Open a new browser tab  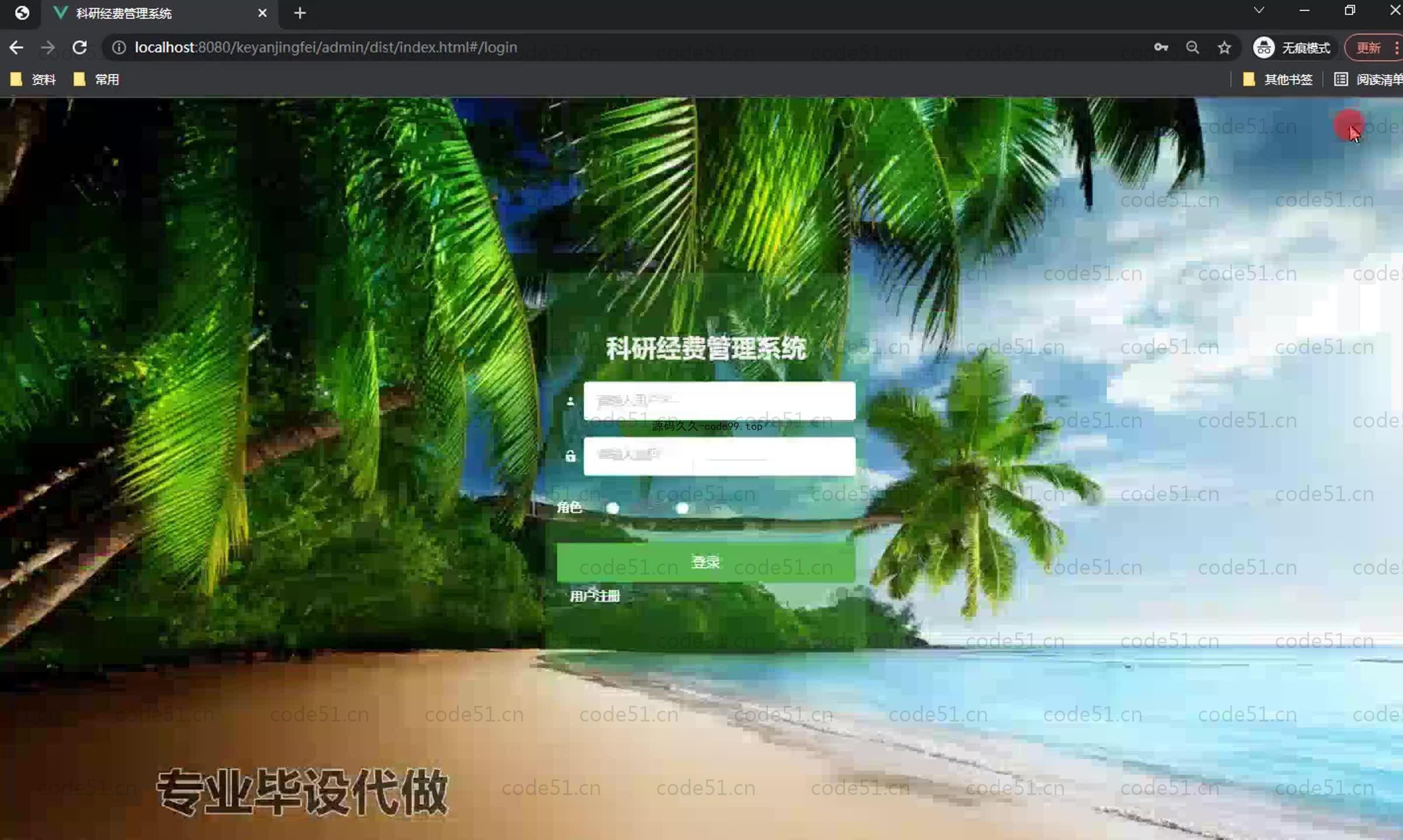click(299, 13)
